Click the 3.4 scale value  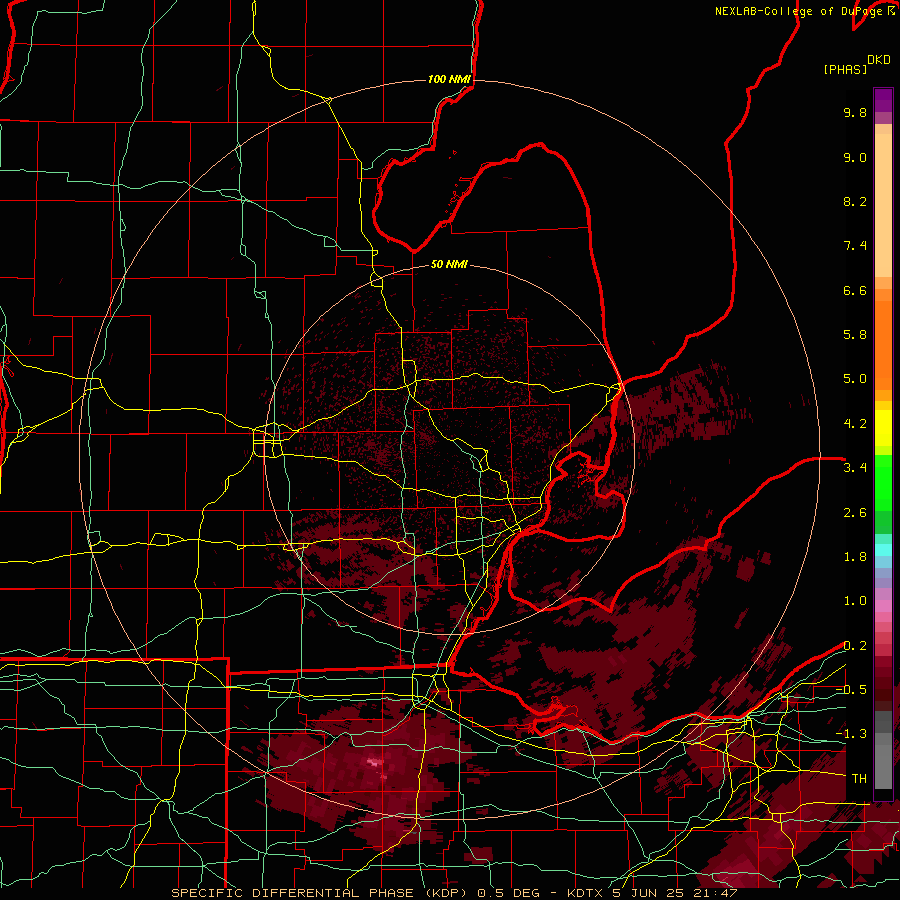pos(855,468)
